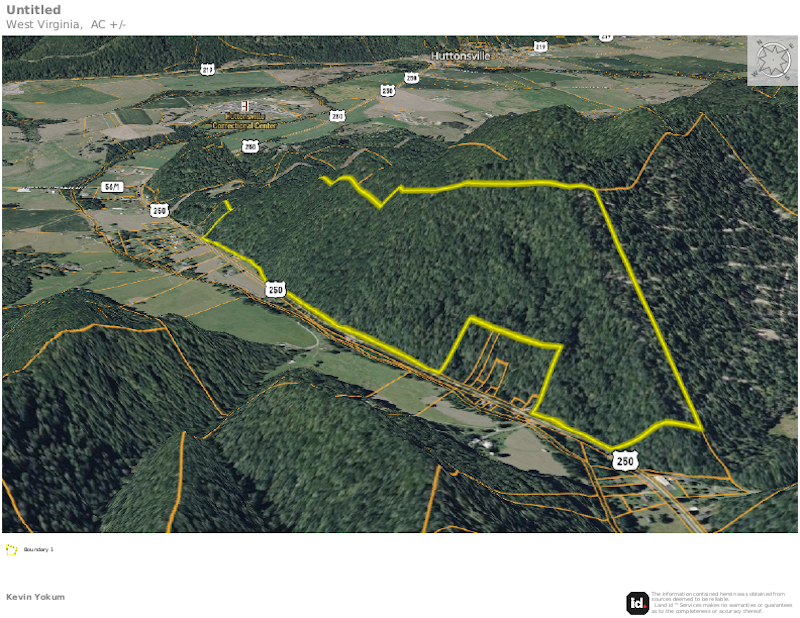Click the 250 shield just below 56/1 marker

[159, 210]
